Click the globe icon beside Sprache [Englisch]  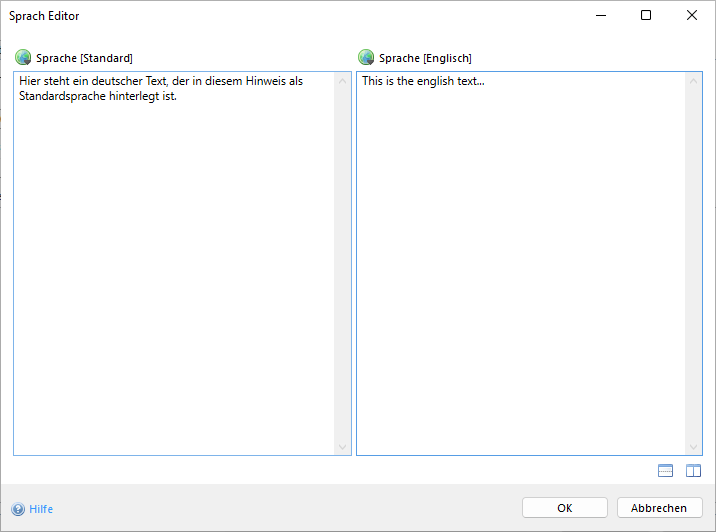(x=366, y=58)
